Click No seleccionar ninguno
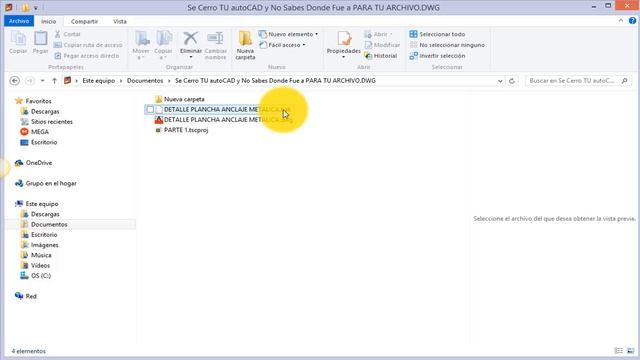 [447, 45]
